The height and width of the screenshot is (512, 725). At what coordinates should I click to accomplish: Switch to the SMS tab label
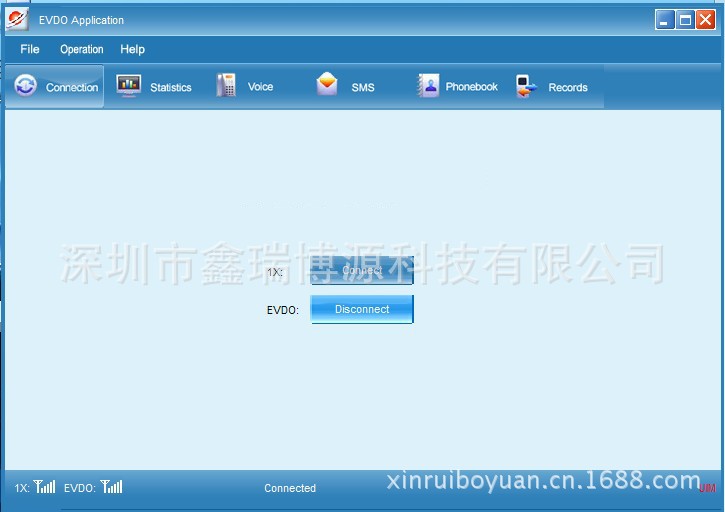363,87
